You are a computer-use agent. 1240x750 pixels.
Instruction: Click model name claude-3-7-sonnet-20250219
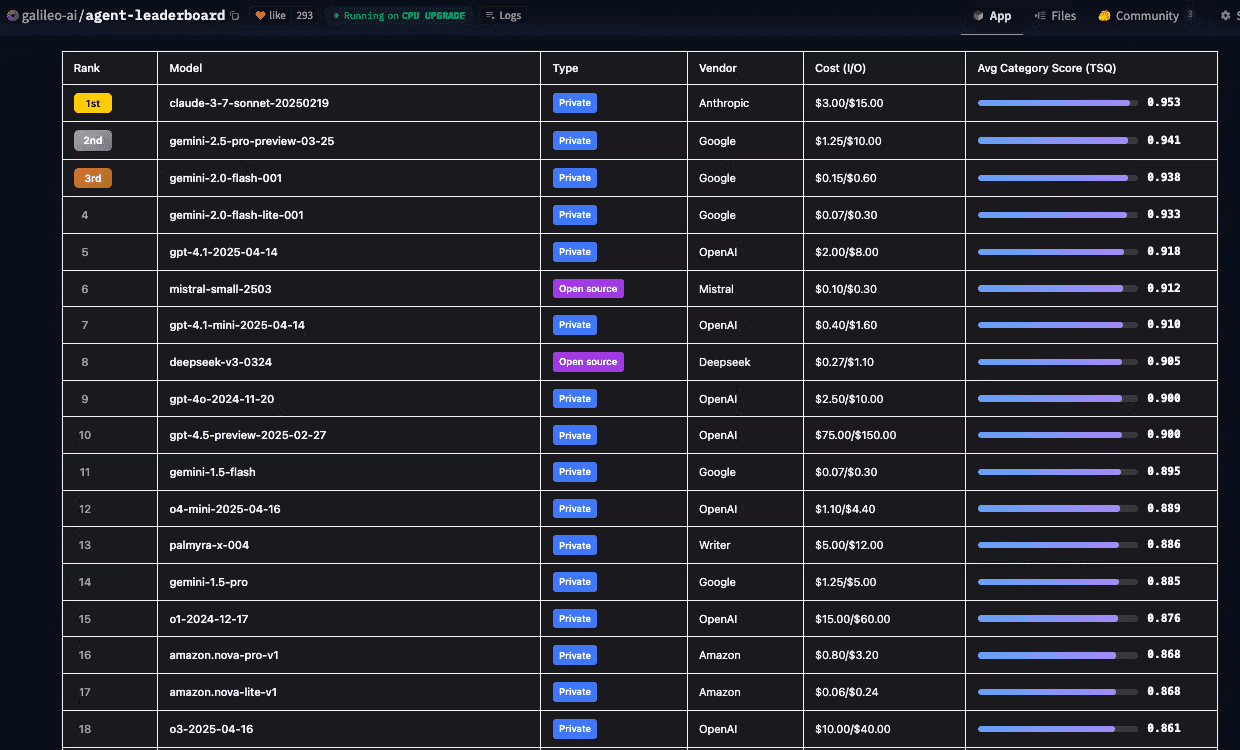[x=249, y=103]
